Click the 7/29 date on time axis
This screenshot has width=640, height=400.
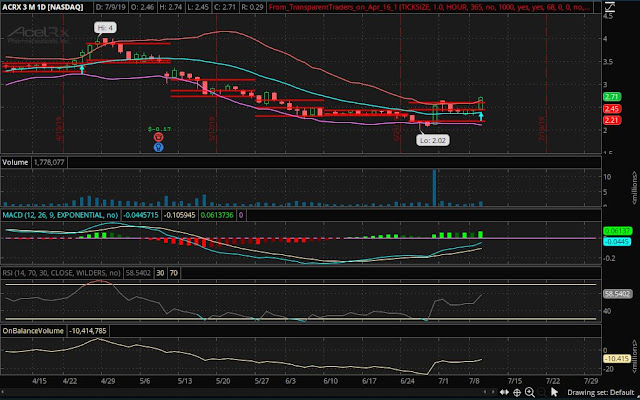tap(591, 381)
